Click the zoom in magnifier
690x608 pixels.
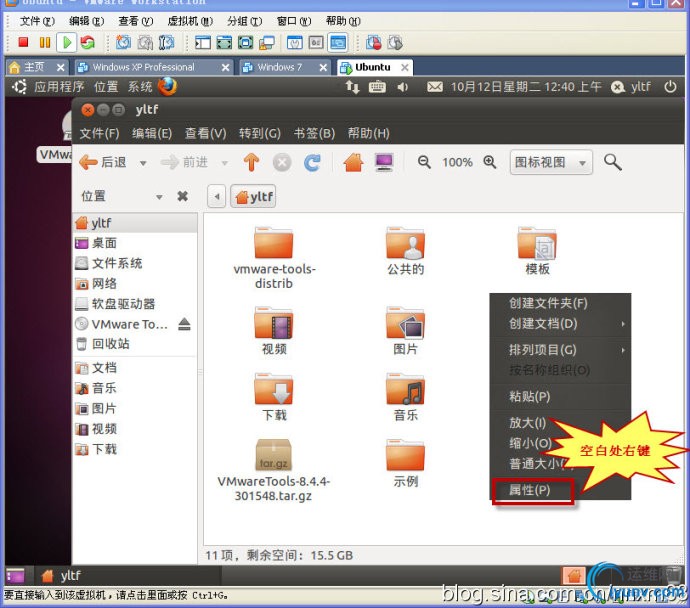coord(490,162)
